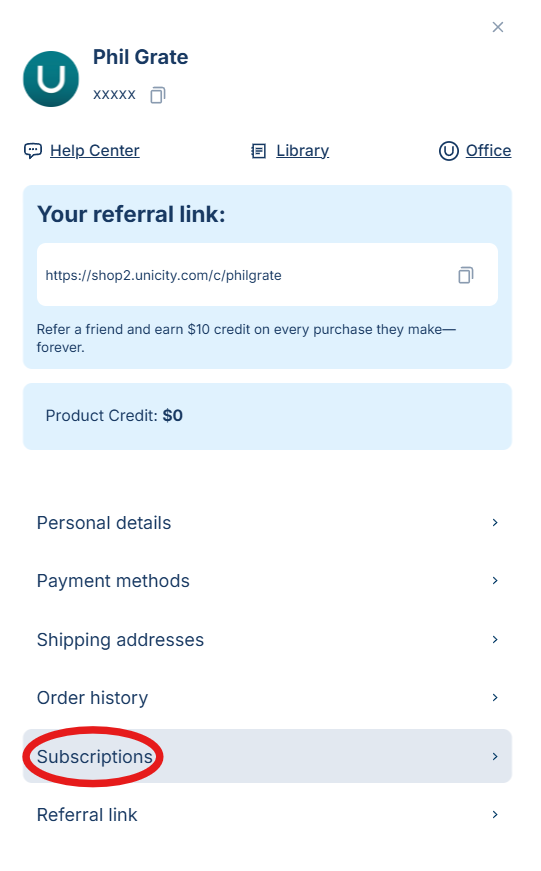Image resolution: width=541 pixels, height=871 pixels.
Task: Close the account panel with the X icon
Action: [498, 27]
